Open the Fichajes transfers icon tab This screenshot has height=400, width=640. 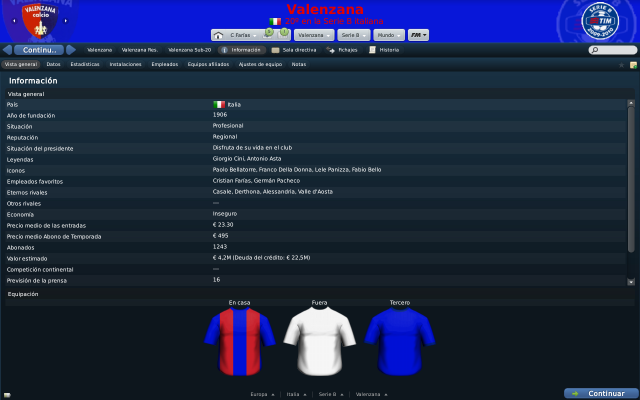330,50
